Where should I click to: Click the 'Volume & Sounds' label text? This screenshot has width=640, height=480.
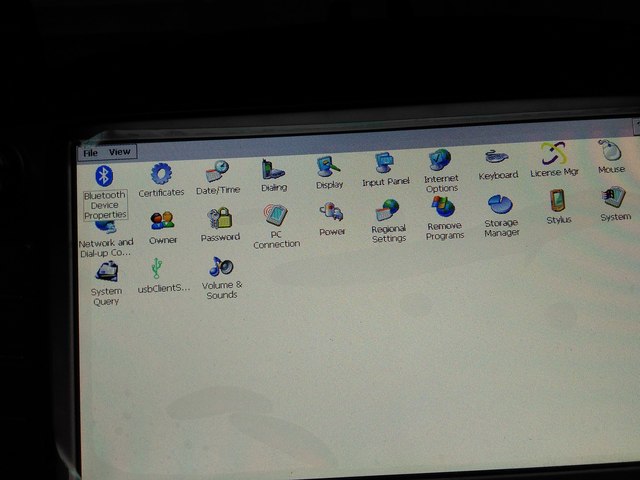[x=222, y=290]
